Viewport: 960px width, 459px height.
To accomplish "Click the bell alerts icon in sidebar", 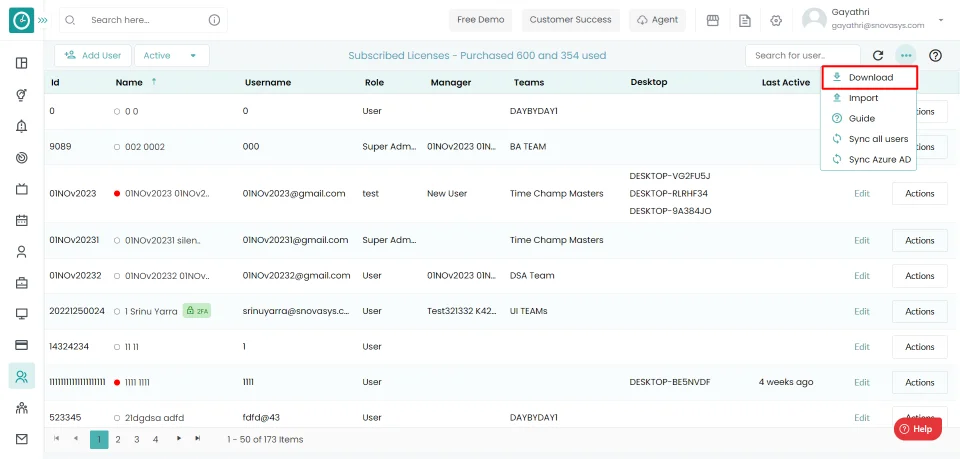I will point(21,126).
